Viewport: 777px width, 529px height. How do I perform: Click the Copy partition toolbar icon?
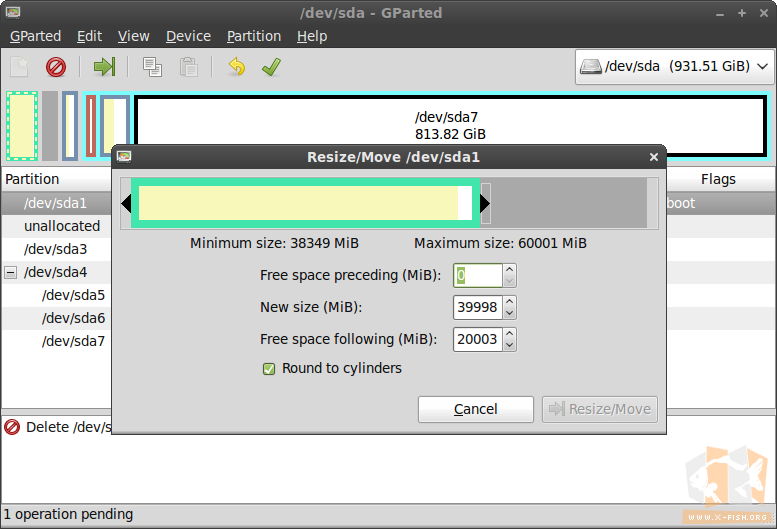[x=152, y=66]
